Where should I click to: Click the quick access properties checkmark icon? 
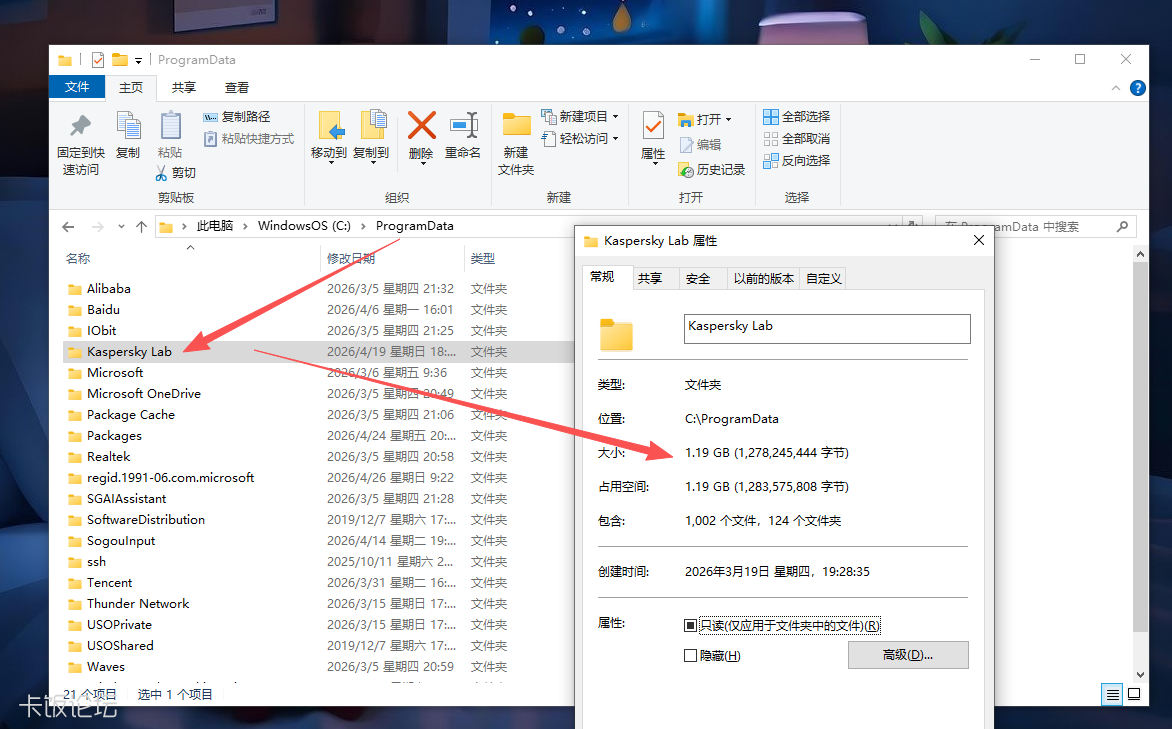(98, 60)
